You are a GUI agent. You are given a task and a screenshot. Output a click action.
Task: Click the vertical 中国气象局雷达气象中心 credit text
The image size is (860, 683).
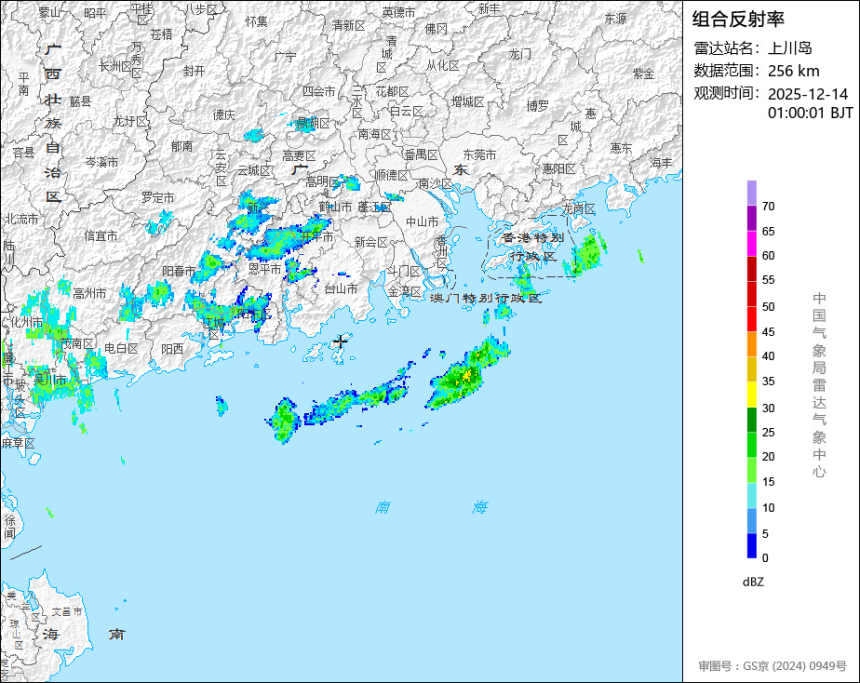(x=819, y=385)
